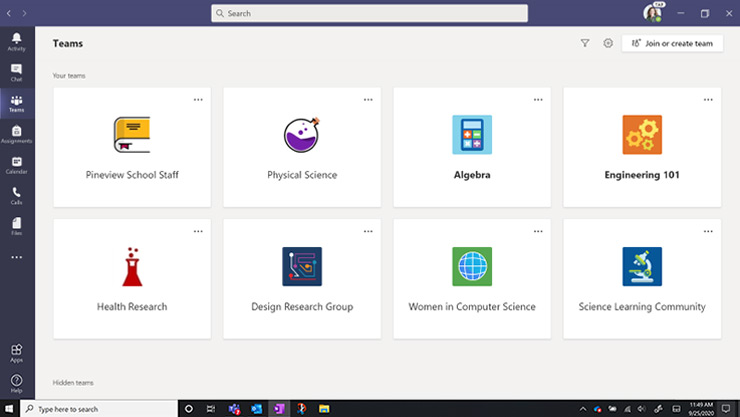Open Calls in the sidebar
The image size is (740, 417).
tap(16, 195)
